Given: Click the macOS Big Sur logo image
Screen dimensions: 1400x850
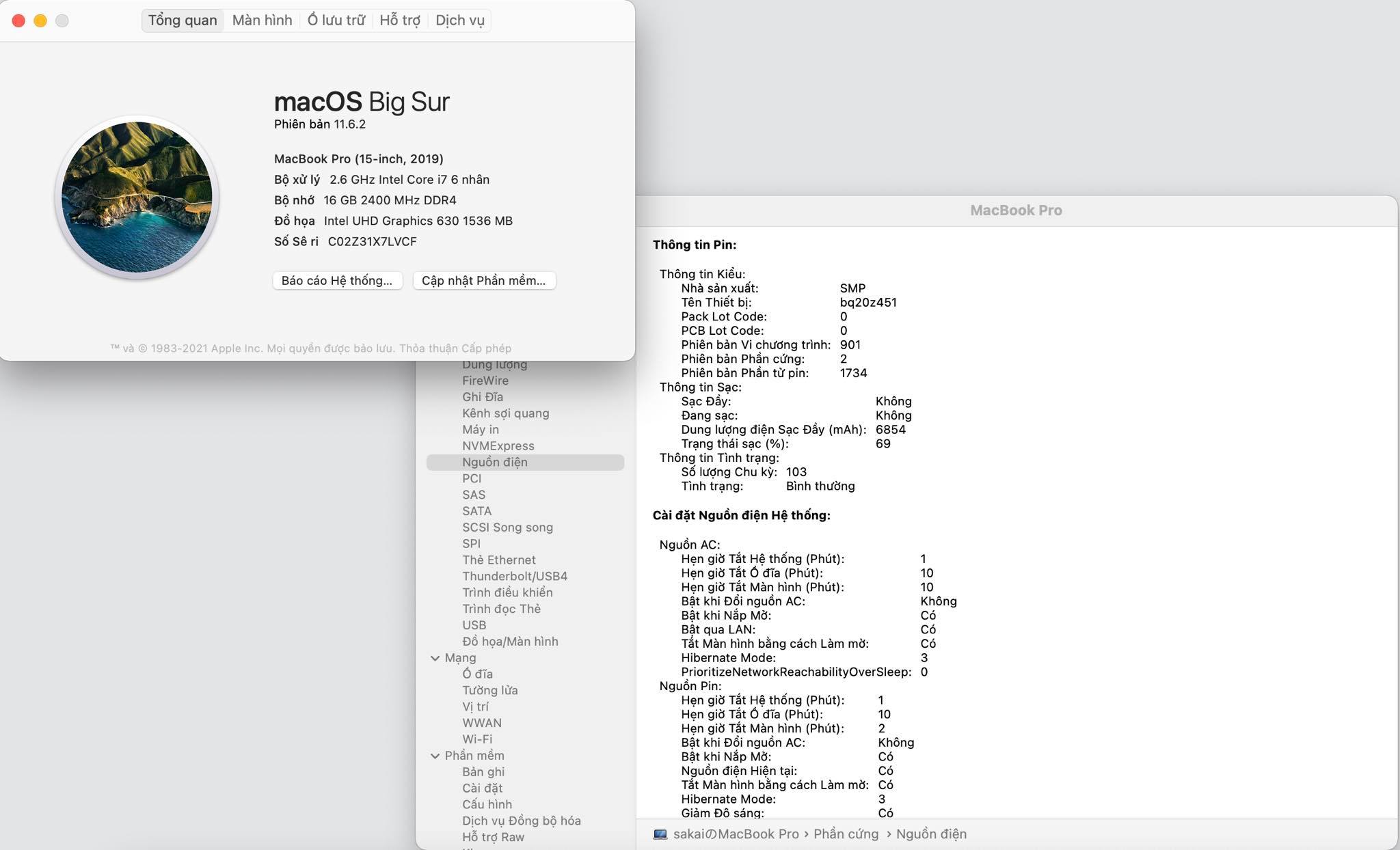Looking at the screenshot, I should pos(137,197).
